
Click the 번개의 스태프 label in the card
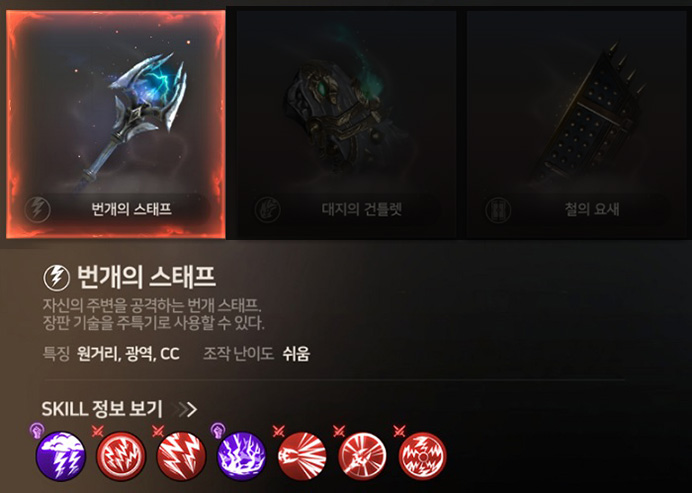(x=132, y=209)
